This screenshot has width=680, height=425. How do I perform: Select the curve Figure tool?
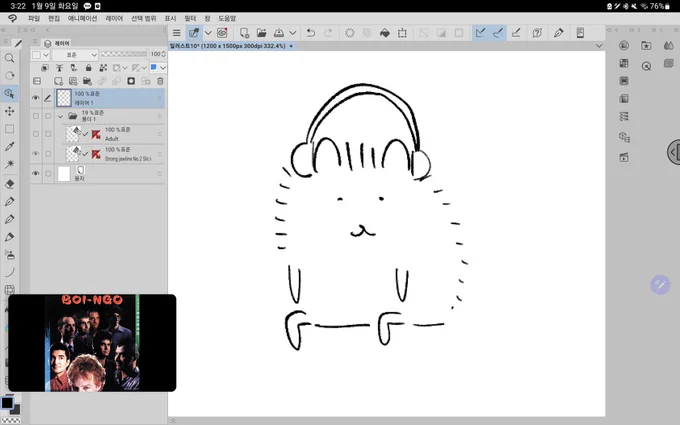click(9, 272)
